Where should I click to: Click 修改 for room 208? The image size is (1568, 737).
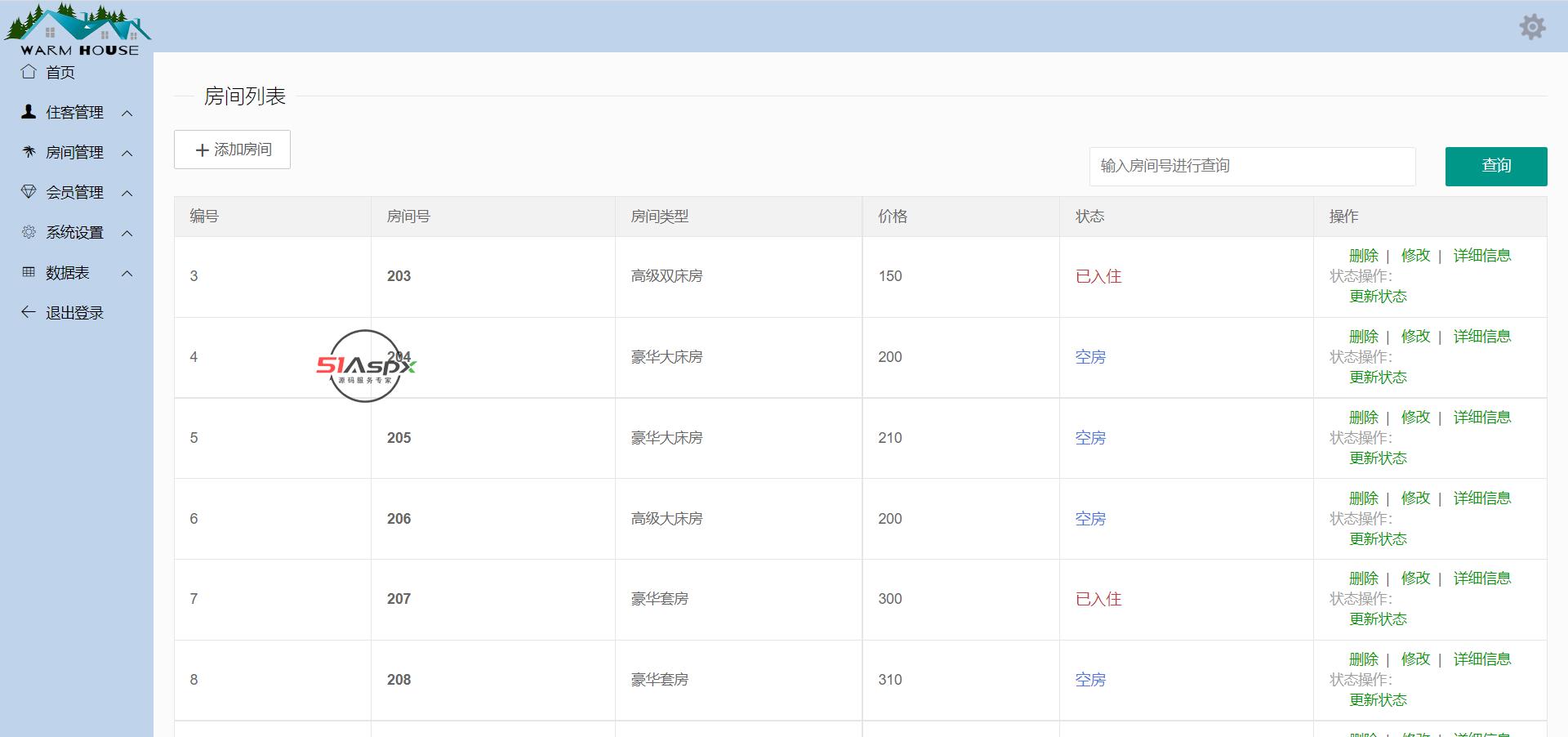coord(1416,659)
